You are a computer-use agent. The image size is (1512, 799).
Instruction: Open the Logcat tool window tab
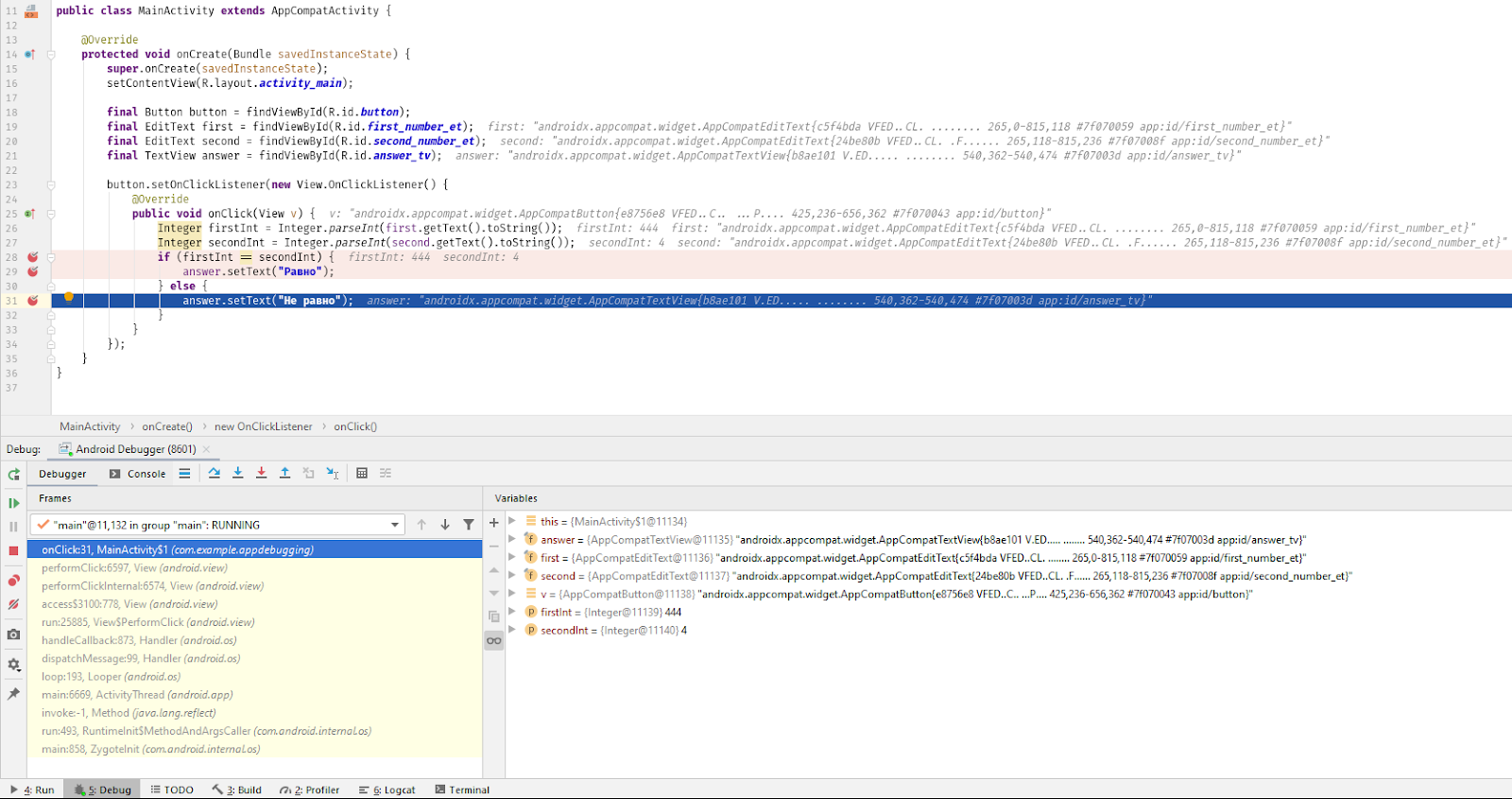pos(387,790)
